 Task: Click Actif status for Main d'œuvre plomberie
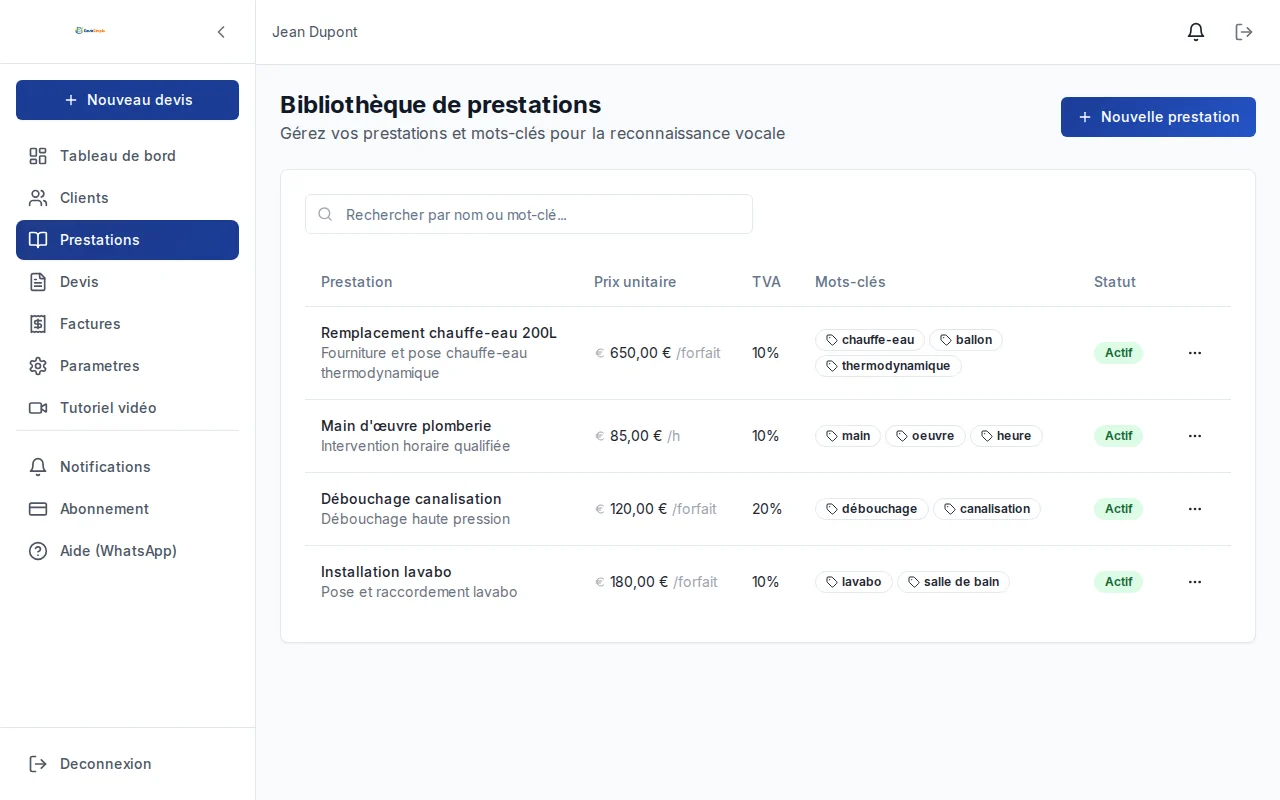click(1118, 436)
